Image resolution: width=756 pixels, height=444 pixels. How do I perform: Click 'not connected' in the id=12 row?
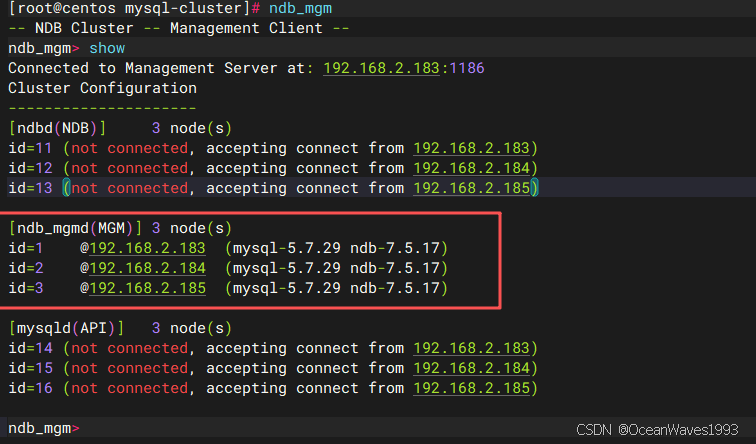pos(129,168)
